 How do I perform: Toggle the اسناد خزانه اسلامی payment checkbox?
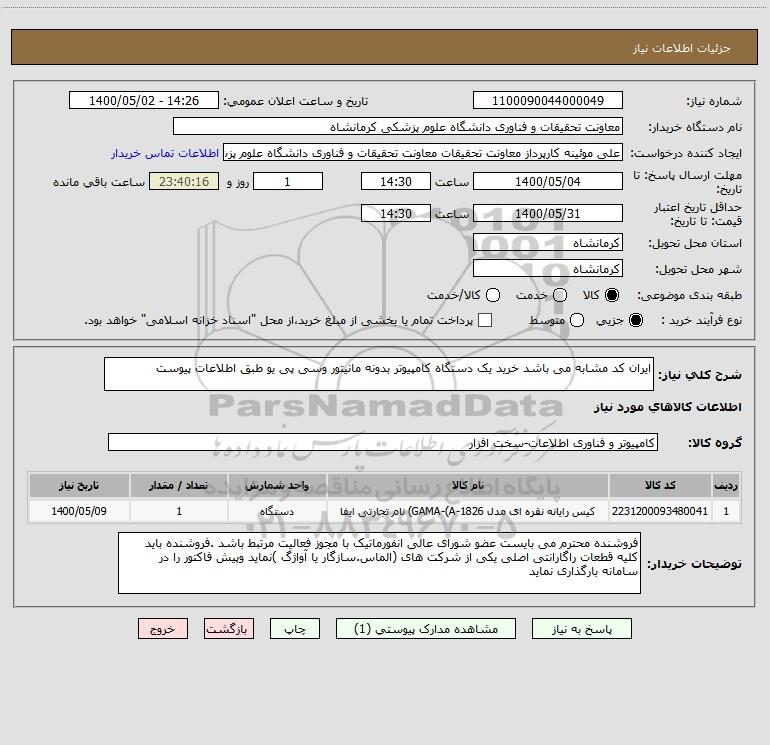pyautogui.click(x=485, y=320)
